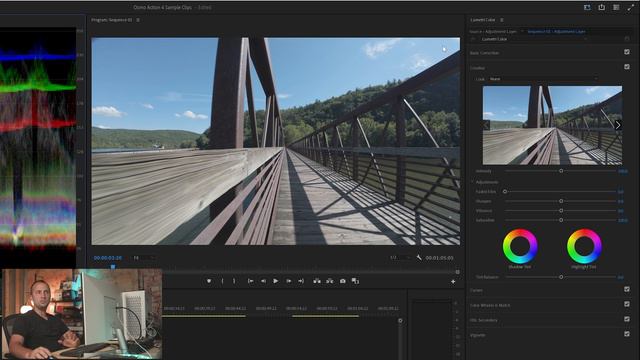This screenshot has width=640, height=360.
Task: Open the Lumetri Color effect selector dropdown
Action: (534, 39)
